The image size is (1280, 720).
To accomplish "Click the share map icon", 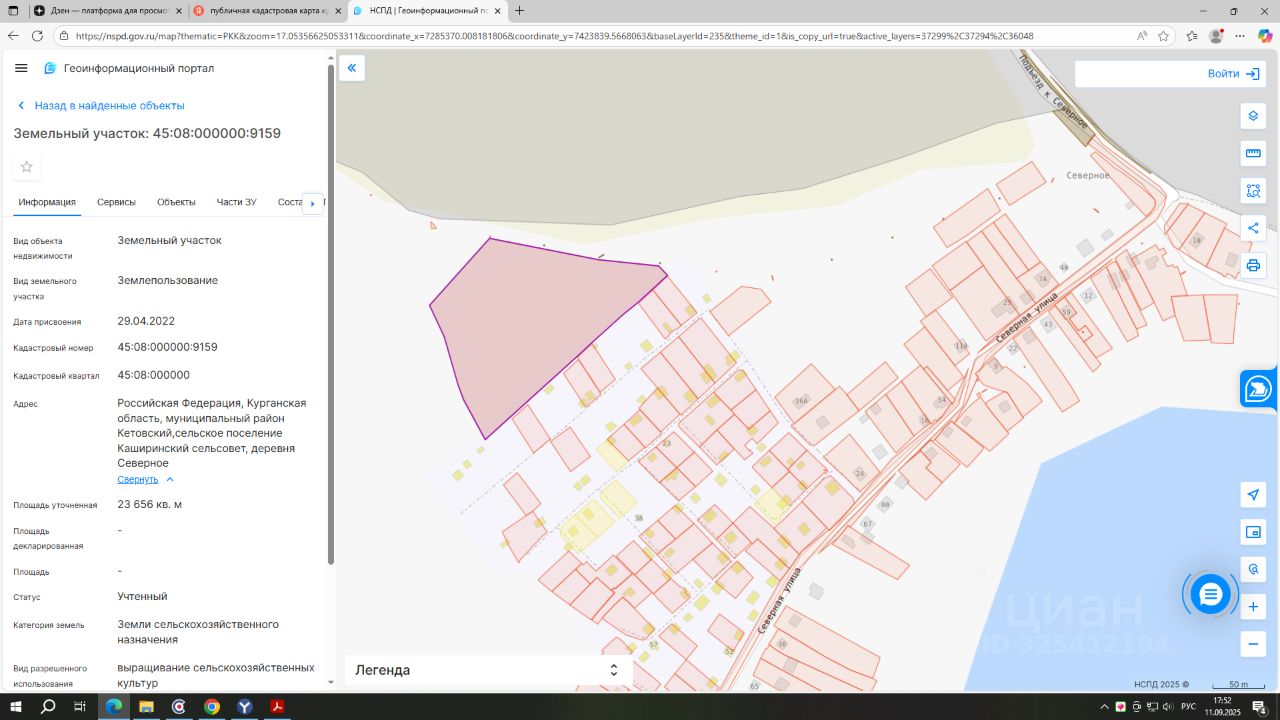I will coord(1253,228).
